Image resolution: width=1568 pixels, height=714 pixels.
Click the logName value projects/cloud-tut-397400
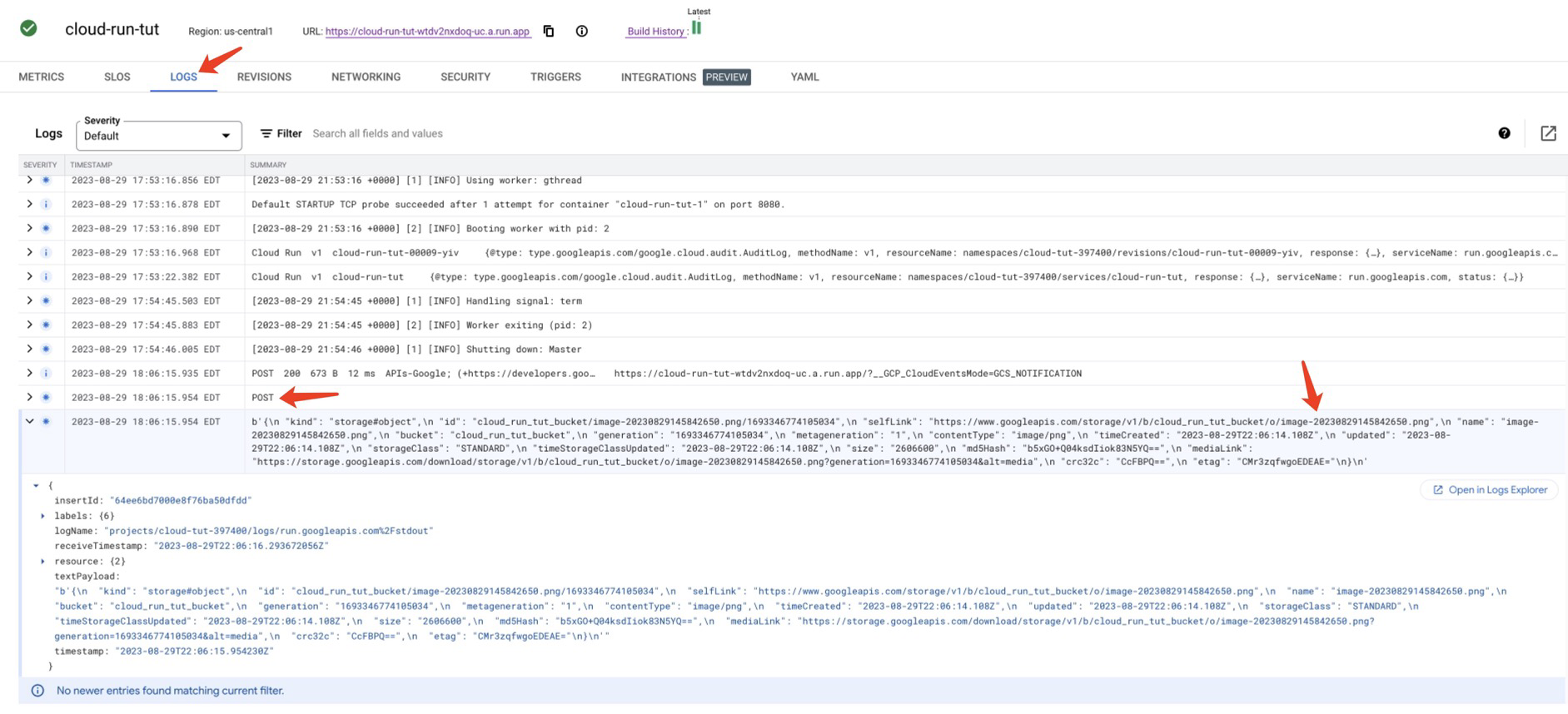[269, 531]
